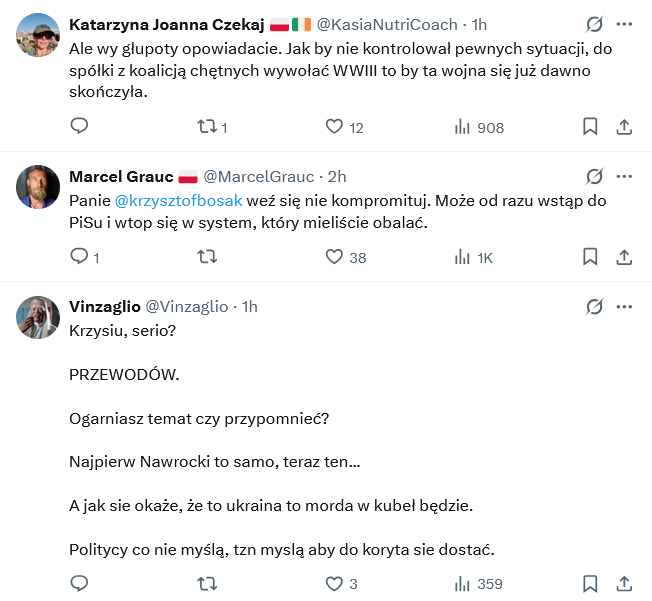Reply to Katarzyna Joanna Czekaj's tweet
Image resolution: width=652 pixels, height=601 pixels.
coord(80,127)
